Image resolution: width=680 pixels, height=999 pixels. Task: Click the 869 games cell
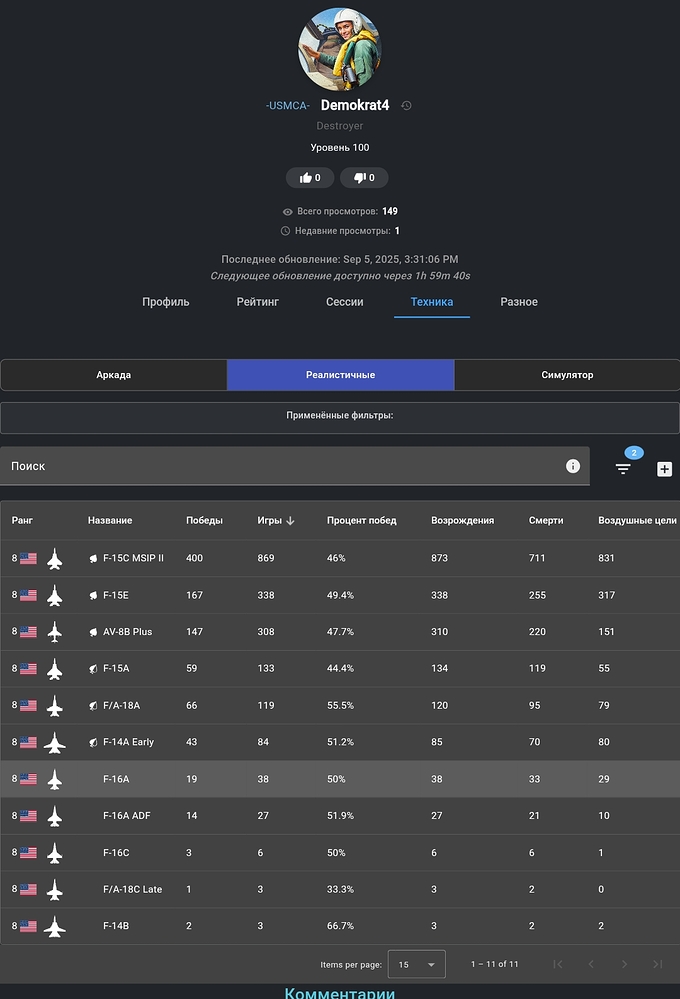(x=266, y=558)
